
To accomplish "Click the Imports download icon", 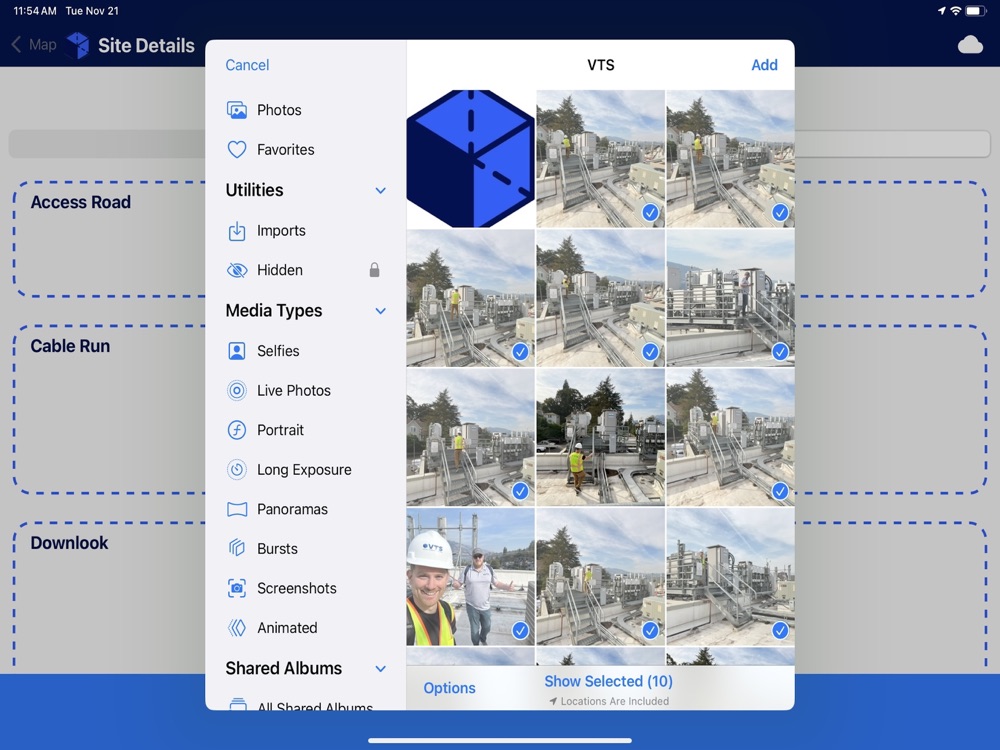I will tap(237, 231).
